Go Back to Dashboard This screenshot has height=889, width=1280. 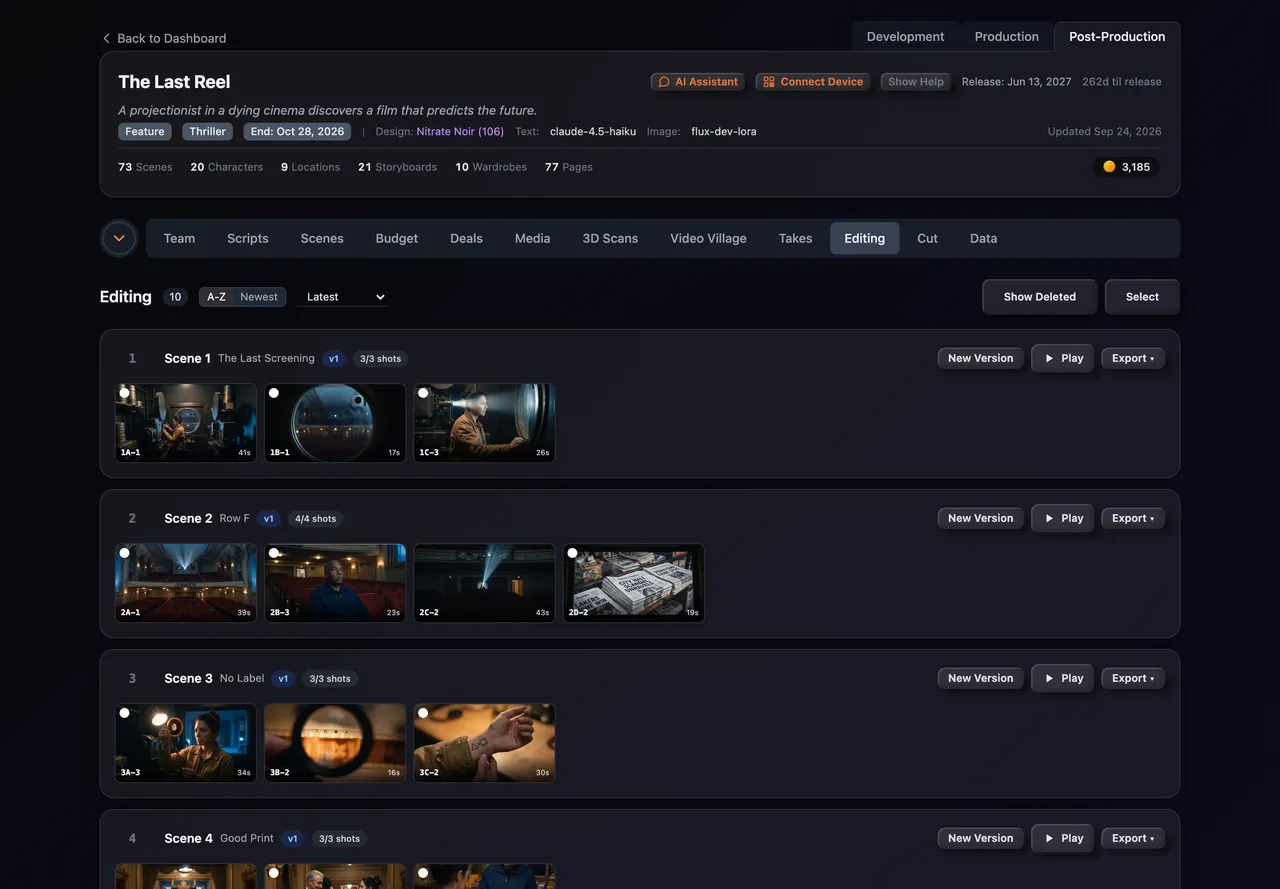coord(164,38)
